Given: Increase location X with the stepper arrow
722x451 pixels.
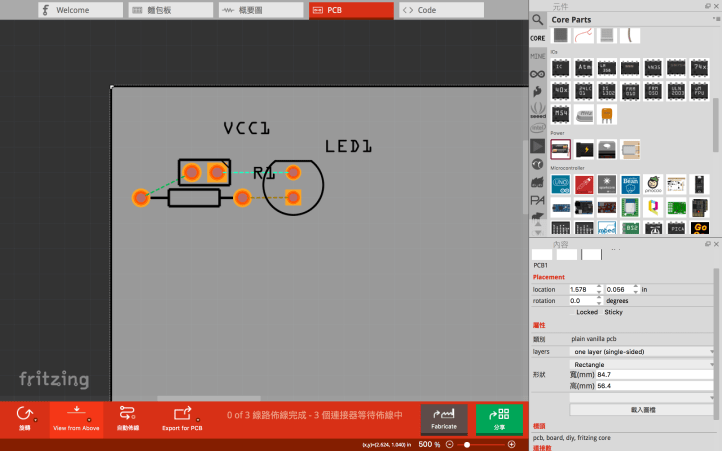Looking at the screenshot, I should [599, 287].
